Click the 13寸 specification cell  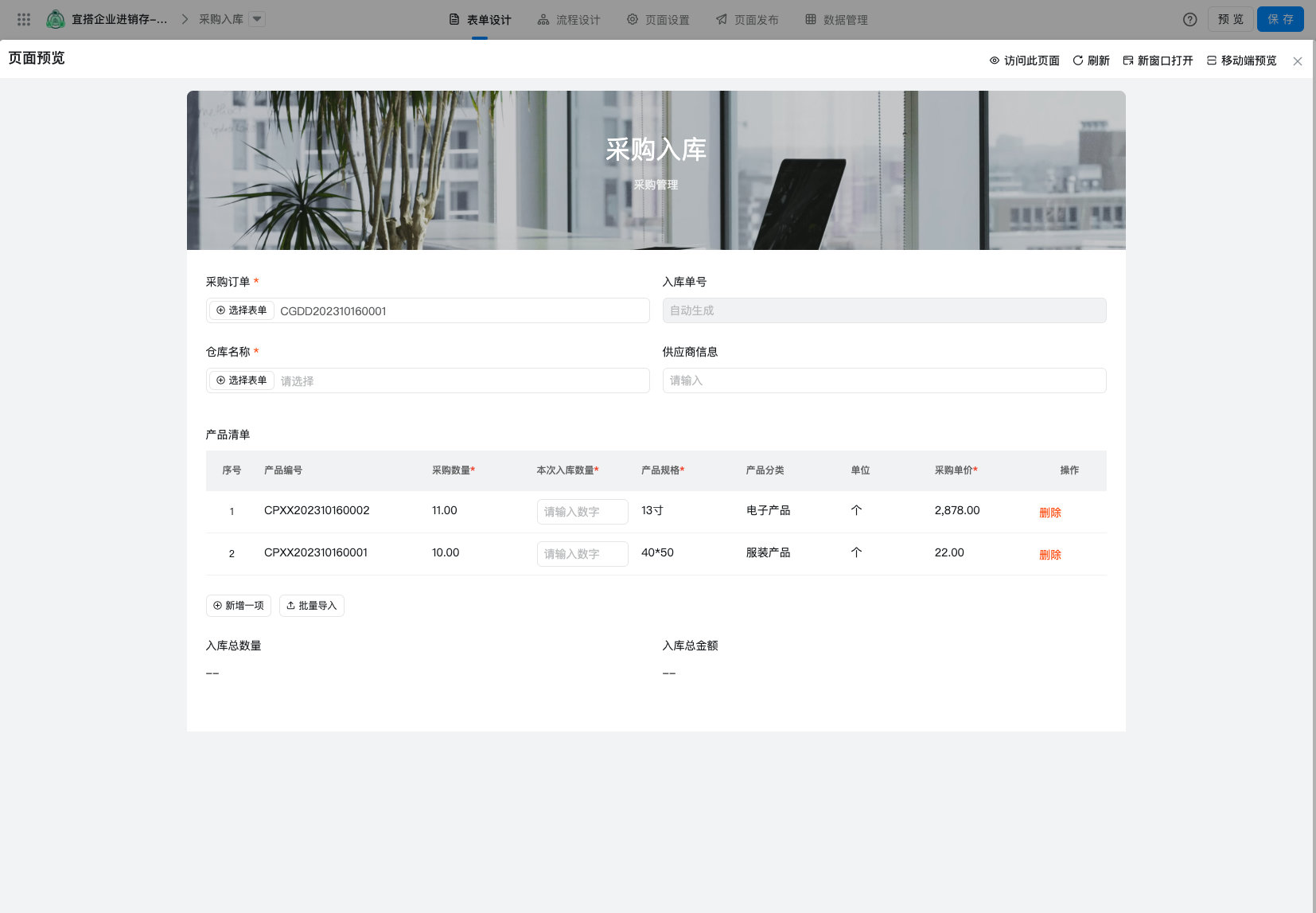[652, 510]
